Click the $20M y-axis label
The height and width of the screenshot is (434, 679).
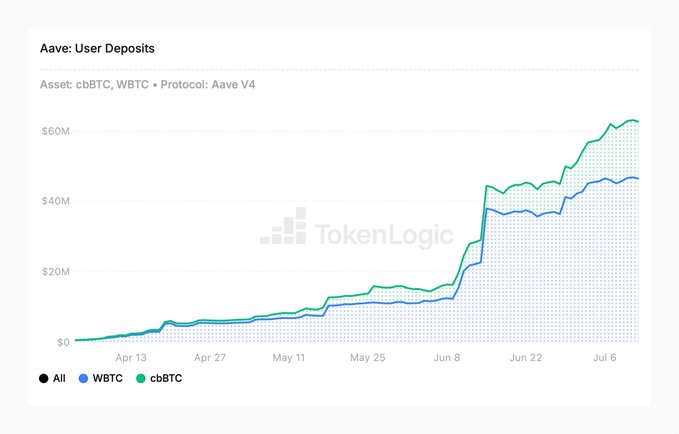point(55,272)
